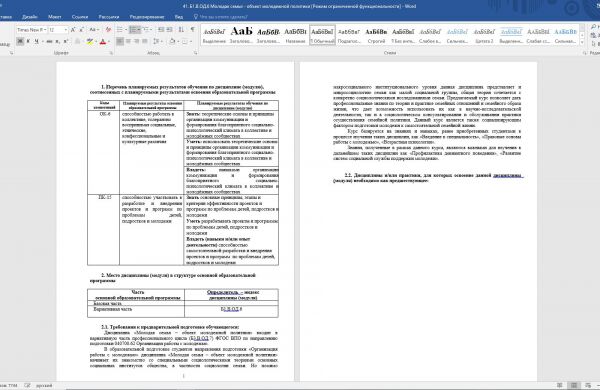
Task: Toggle italic formatting (К)
Action: [28, 41]
